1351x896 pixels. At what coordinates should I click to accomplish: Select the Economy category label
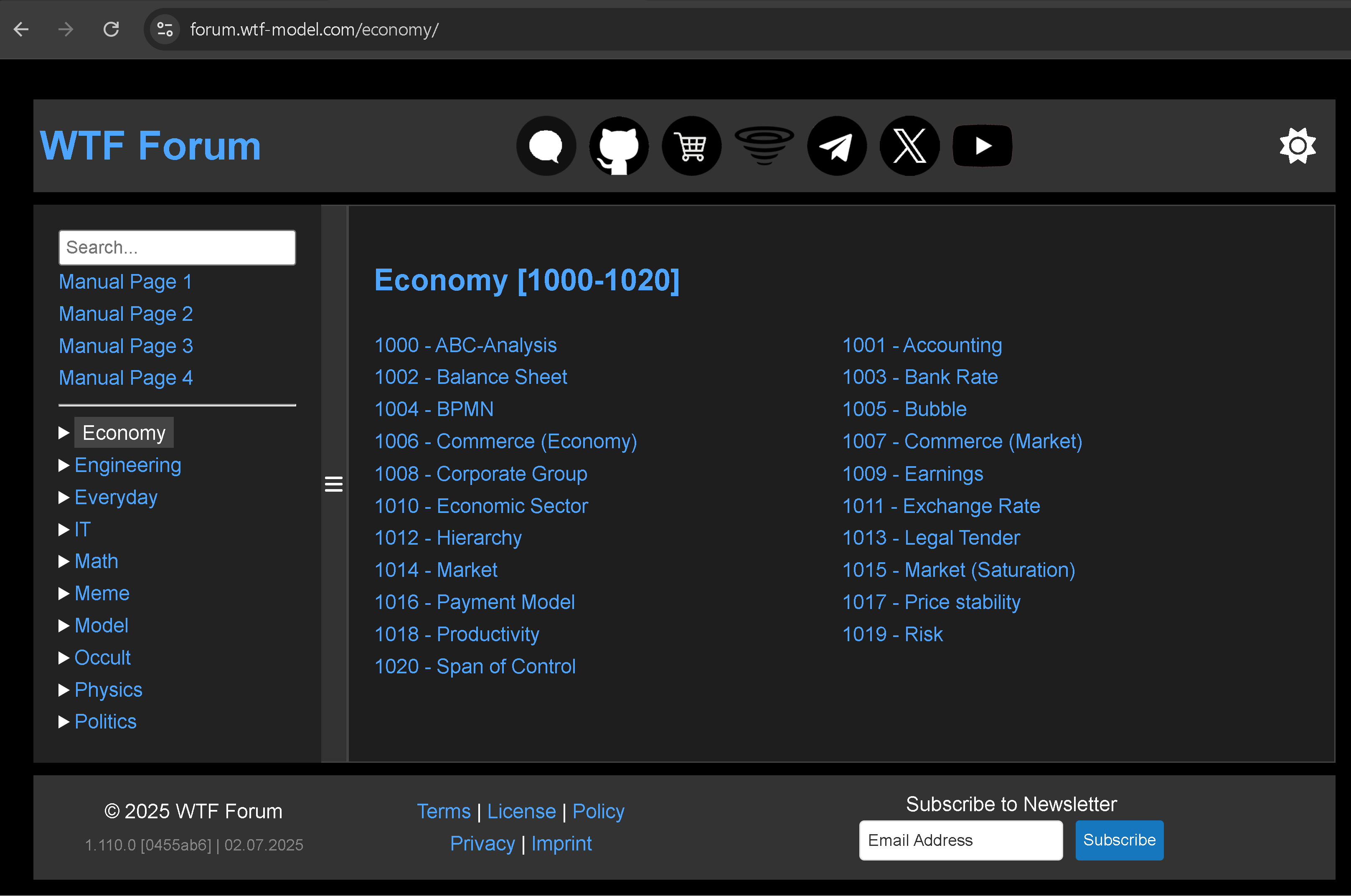coord(124,433)
